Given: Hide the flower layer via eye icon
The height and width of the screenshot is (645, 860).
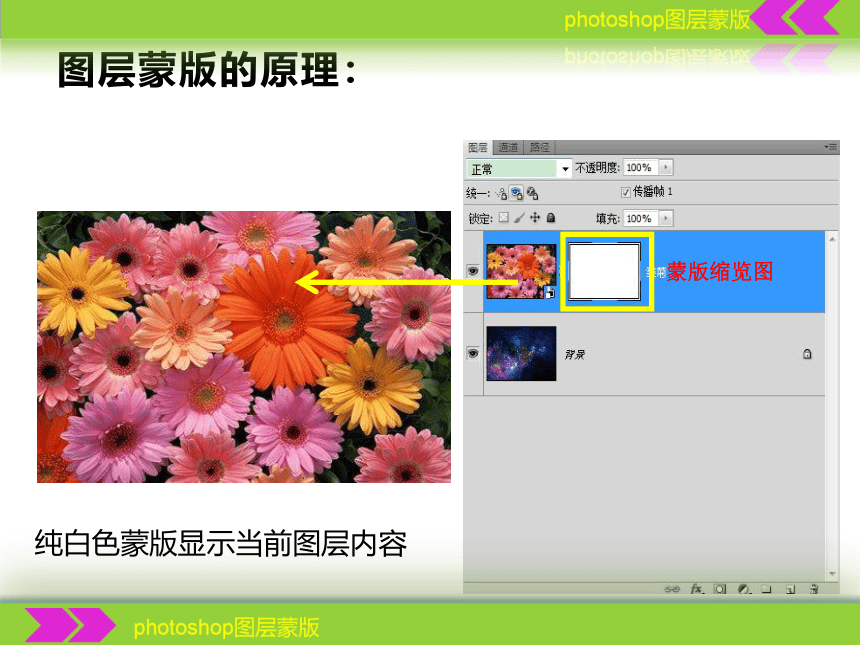Looking at the screenshot, I should point(473,271).
